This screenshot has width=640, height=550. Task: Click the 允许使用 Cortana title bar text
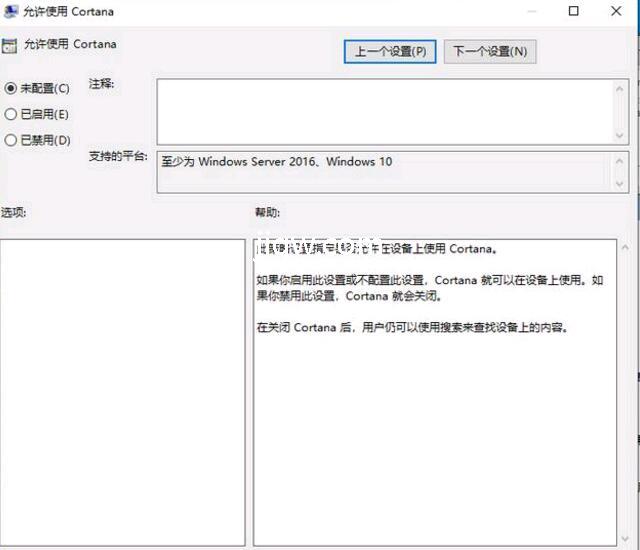pos(69,12)
